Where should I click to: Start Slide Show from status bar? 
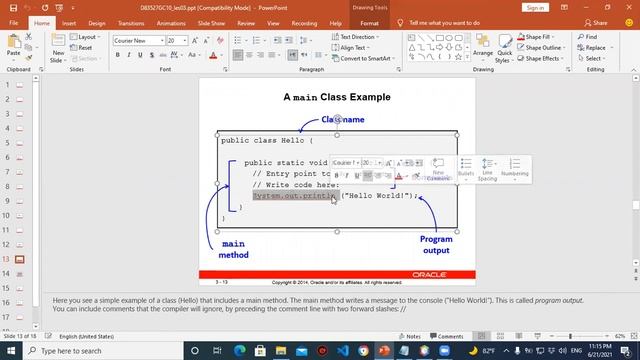[538, 336]
